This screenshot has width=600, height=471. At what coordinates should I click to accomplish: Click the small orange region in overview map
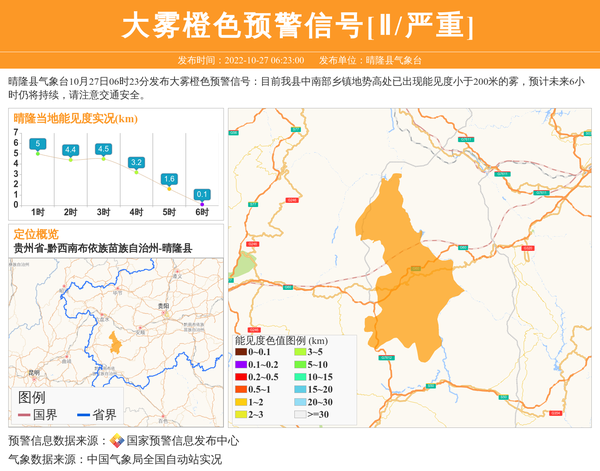(115, 343)
